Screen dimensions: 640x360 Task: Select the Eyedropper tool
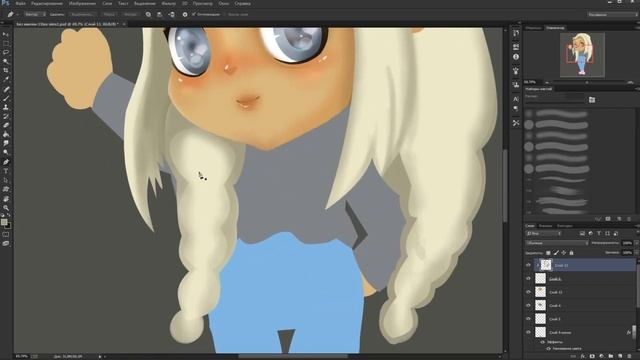tap(6, 78)
